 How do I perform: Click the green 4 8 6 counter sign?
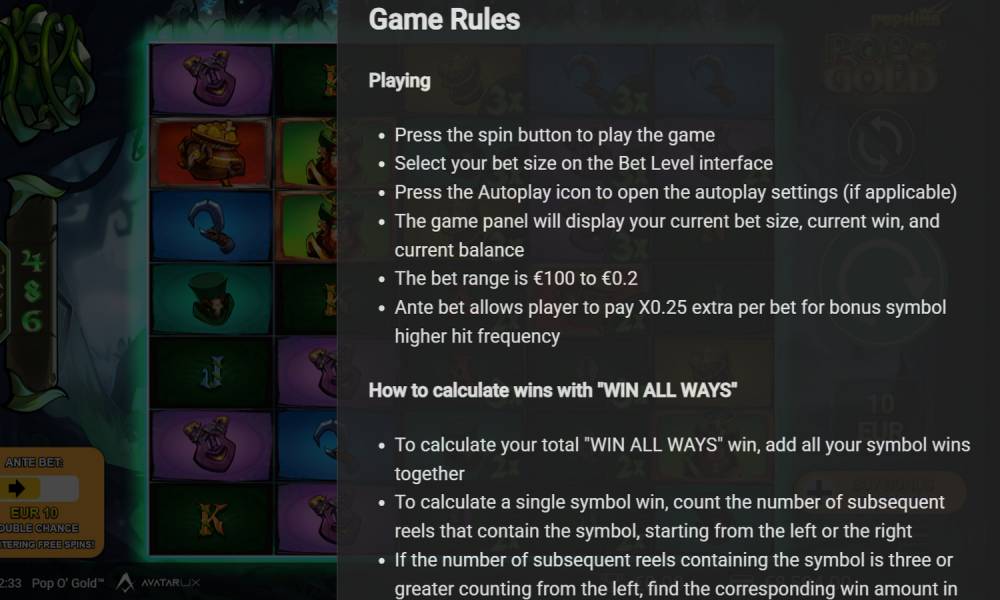point(32,291)
